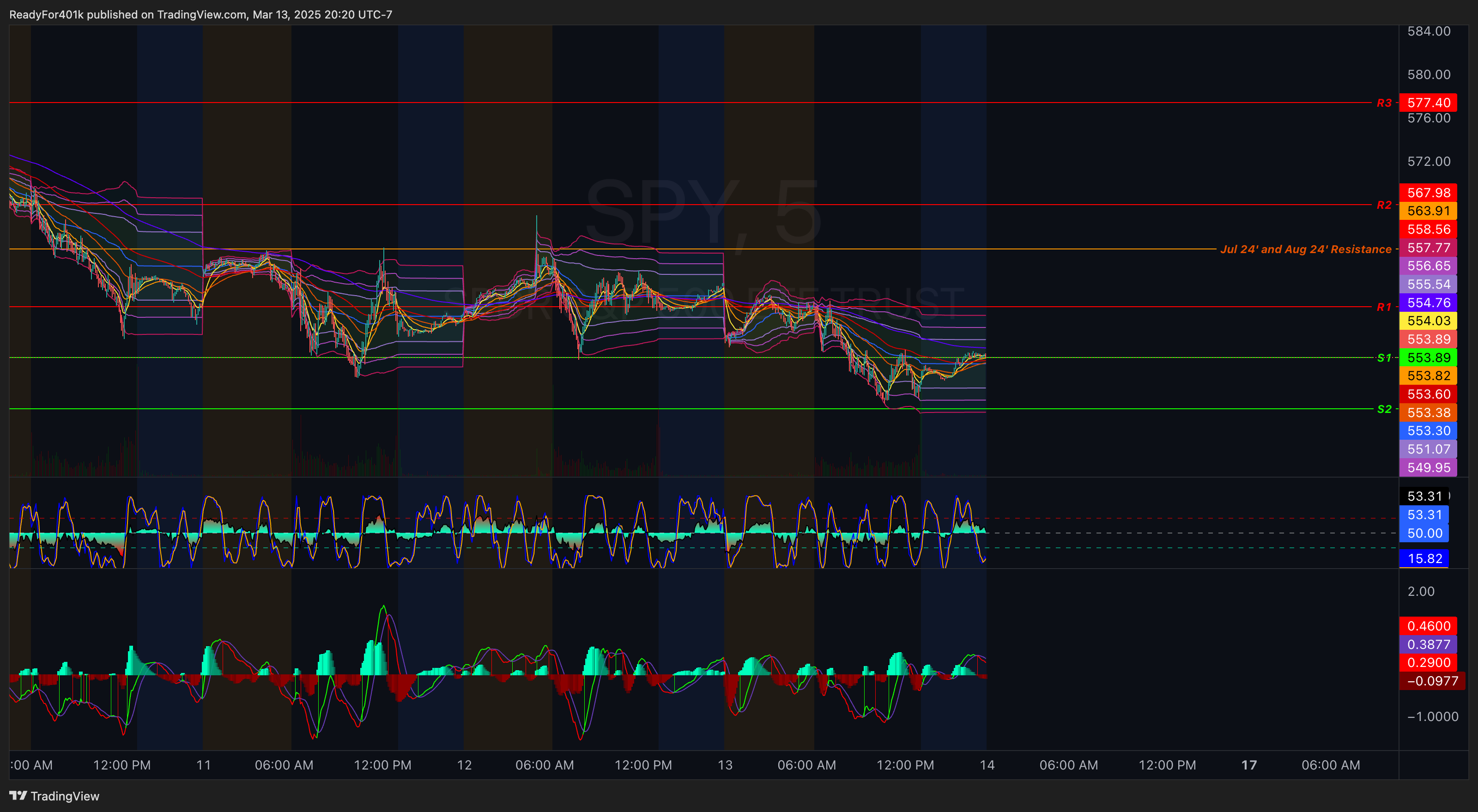Click the blue 553.30 price tag

click(1428, 431)
